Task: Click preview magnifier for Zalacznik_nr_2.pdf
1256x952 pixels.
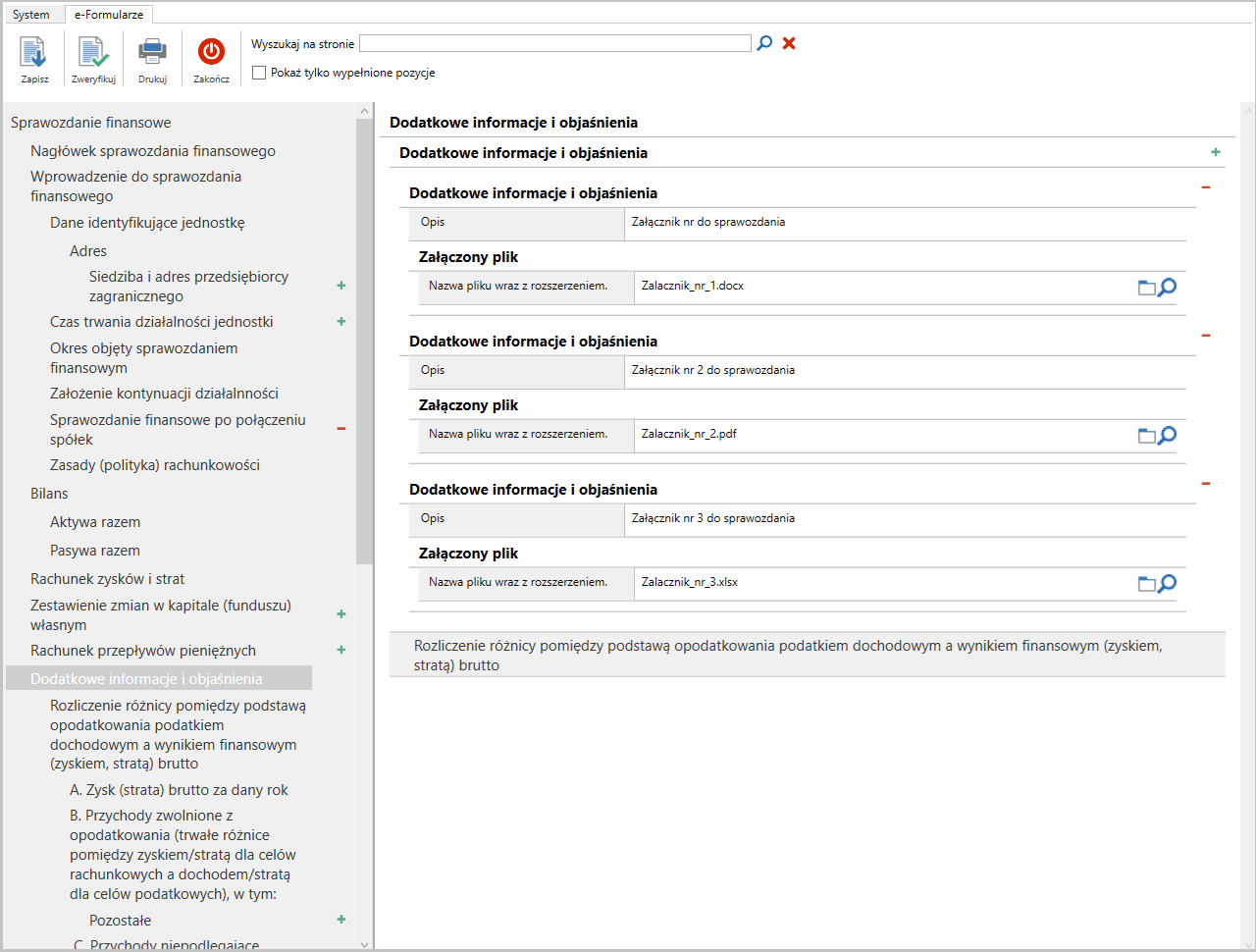Action: [x=1167, y=435]
